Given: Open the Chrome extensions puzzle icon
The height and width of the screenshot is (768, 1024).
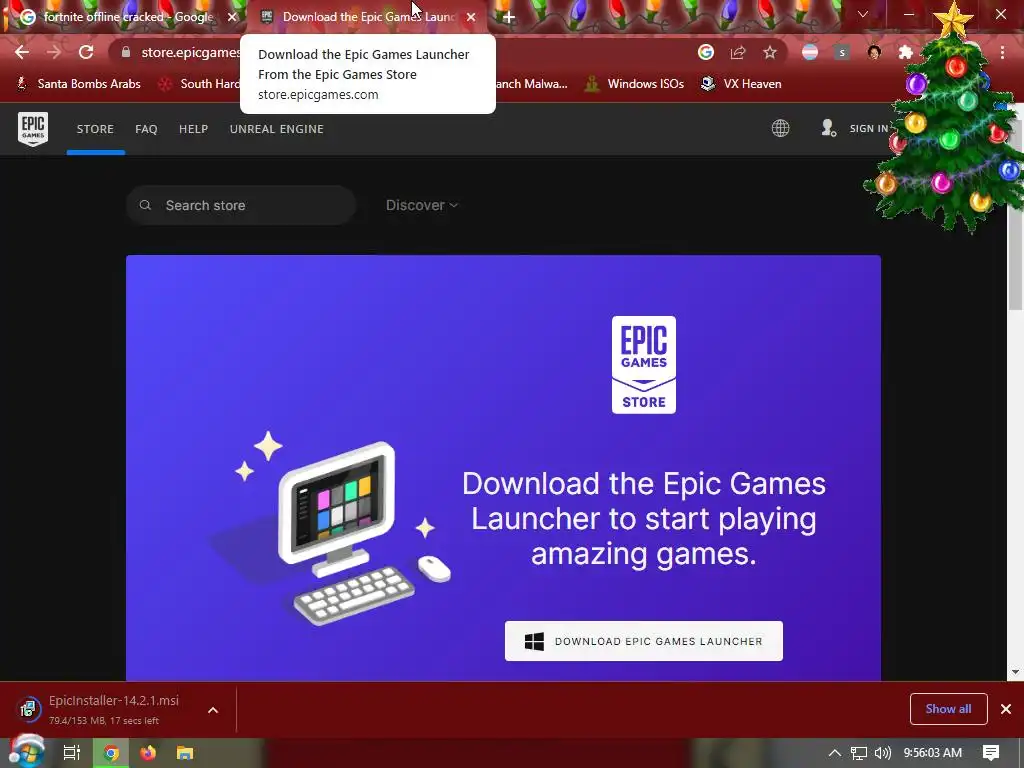Looking at the screenshot, I should tap(905, 52).
